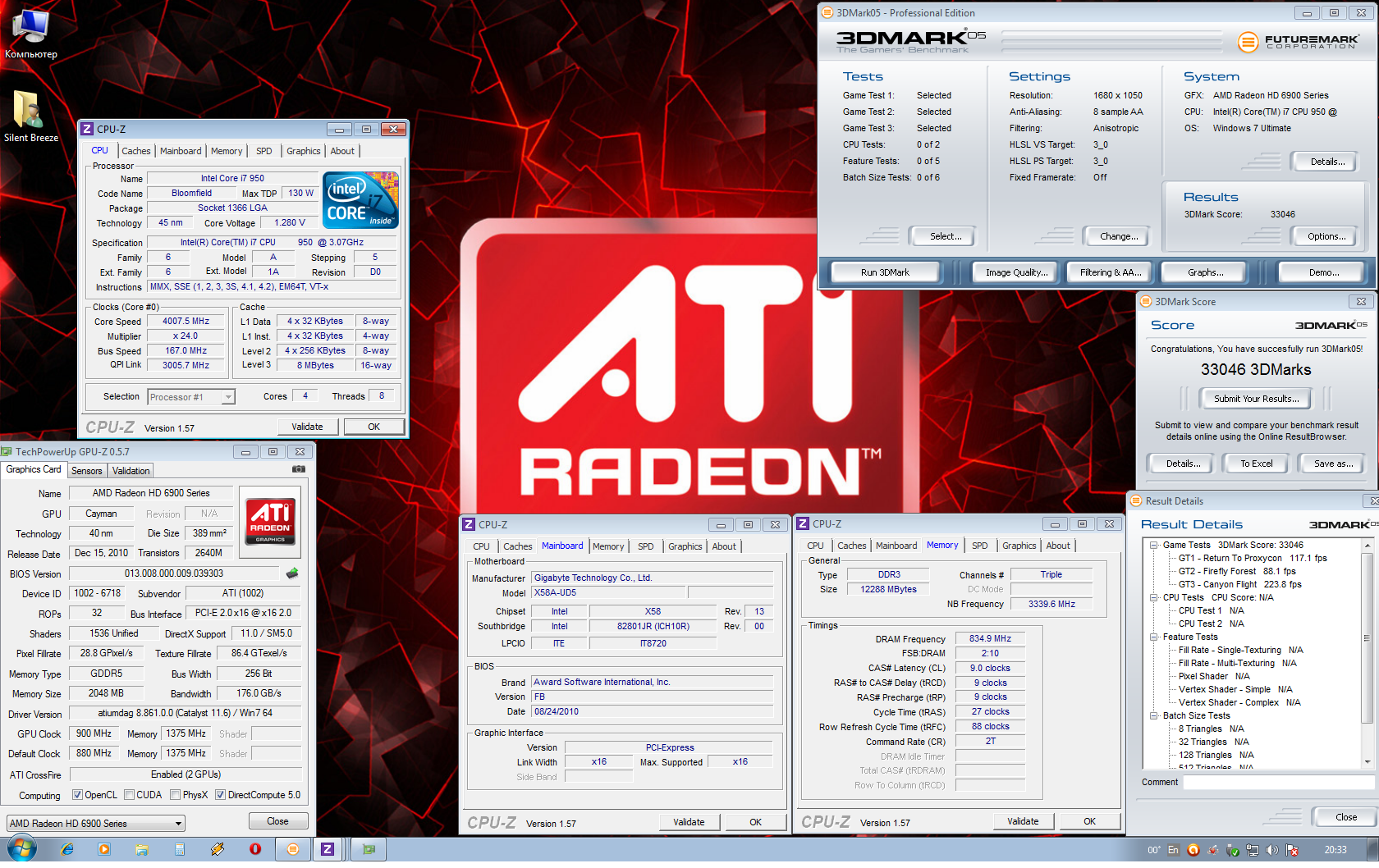Click the Filtering & AA... button
The height and width of the screenshot is (868, 1379).
1110,272
